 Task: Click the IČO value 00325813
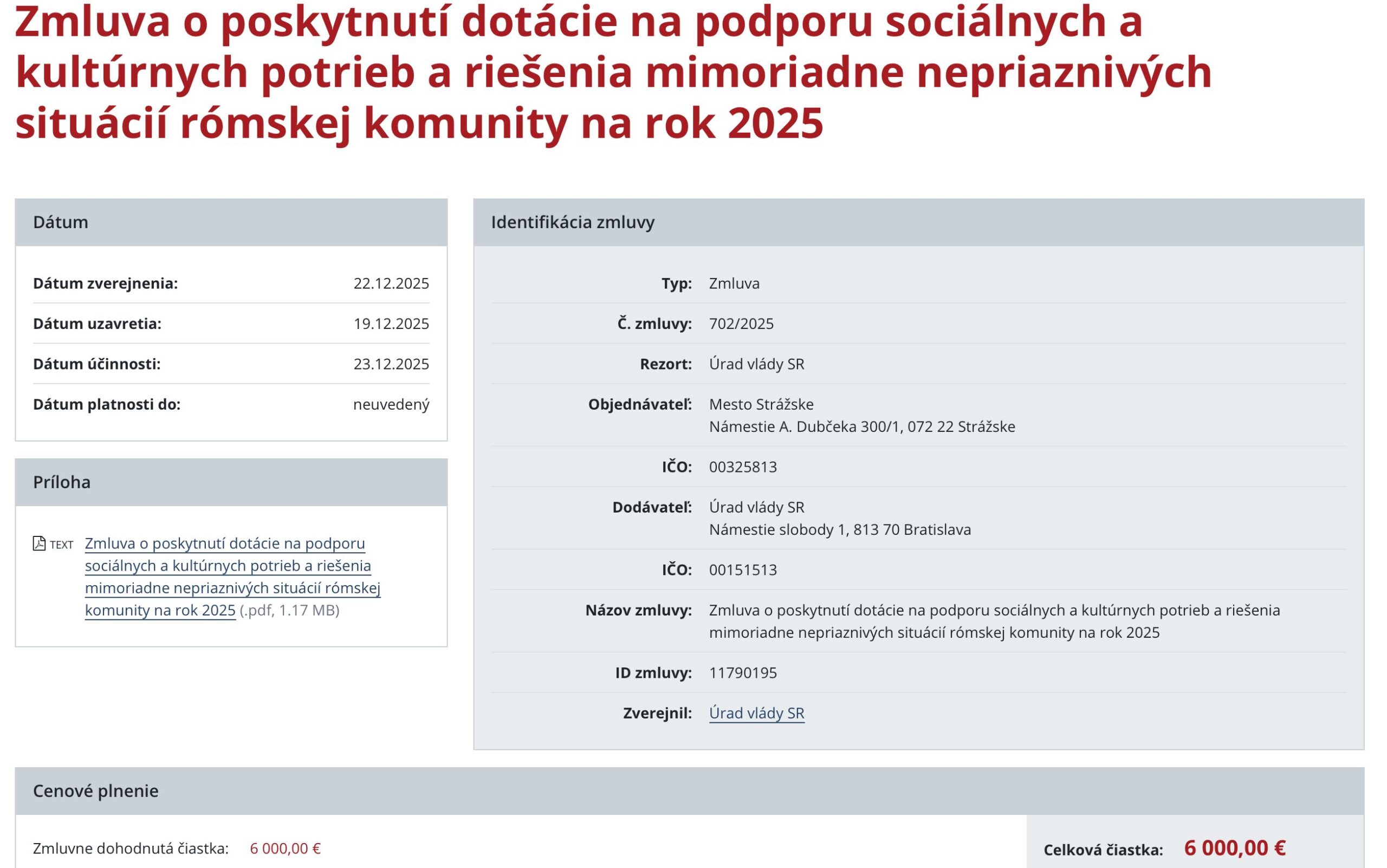coord(743,467)
